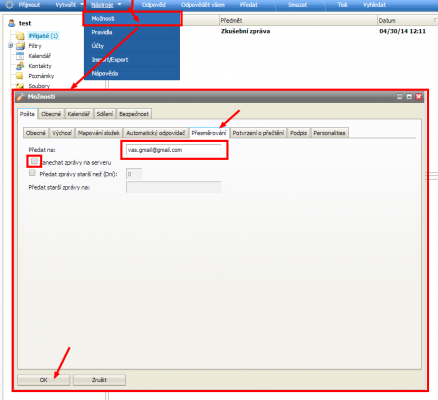Open the Přijaté inbox folder icon
The height and width of the screenshot is (400, 438).
point(20,36)
